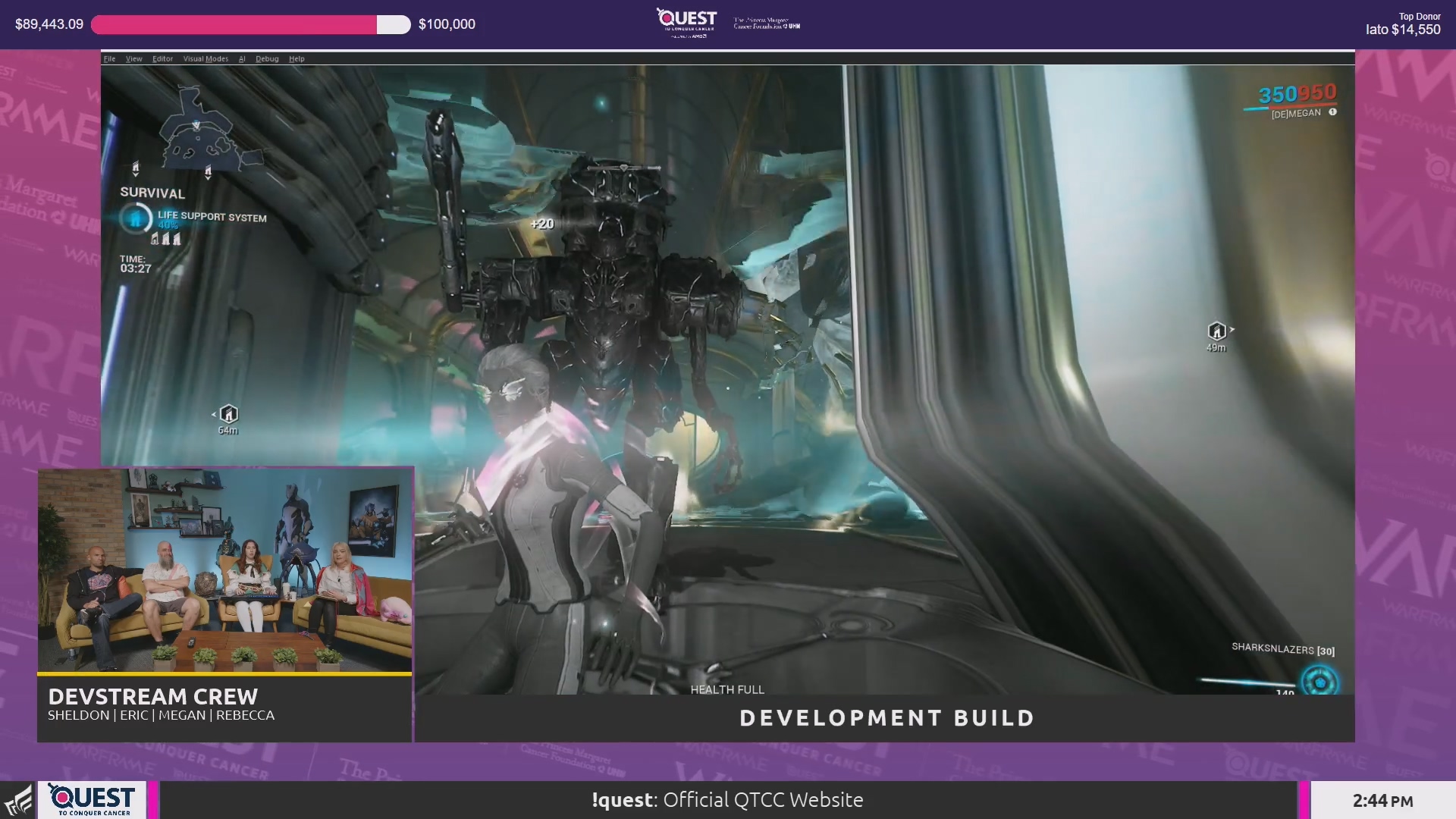
Task: Click the life support capsule icons row
Action: coord(166,239)
